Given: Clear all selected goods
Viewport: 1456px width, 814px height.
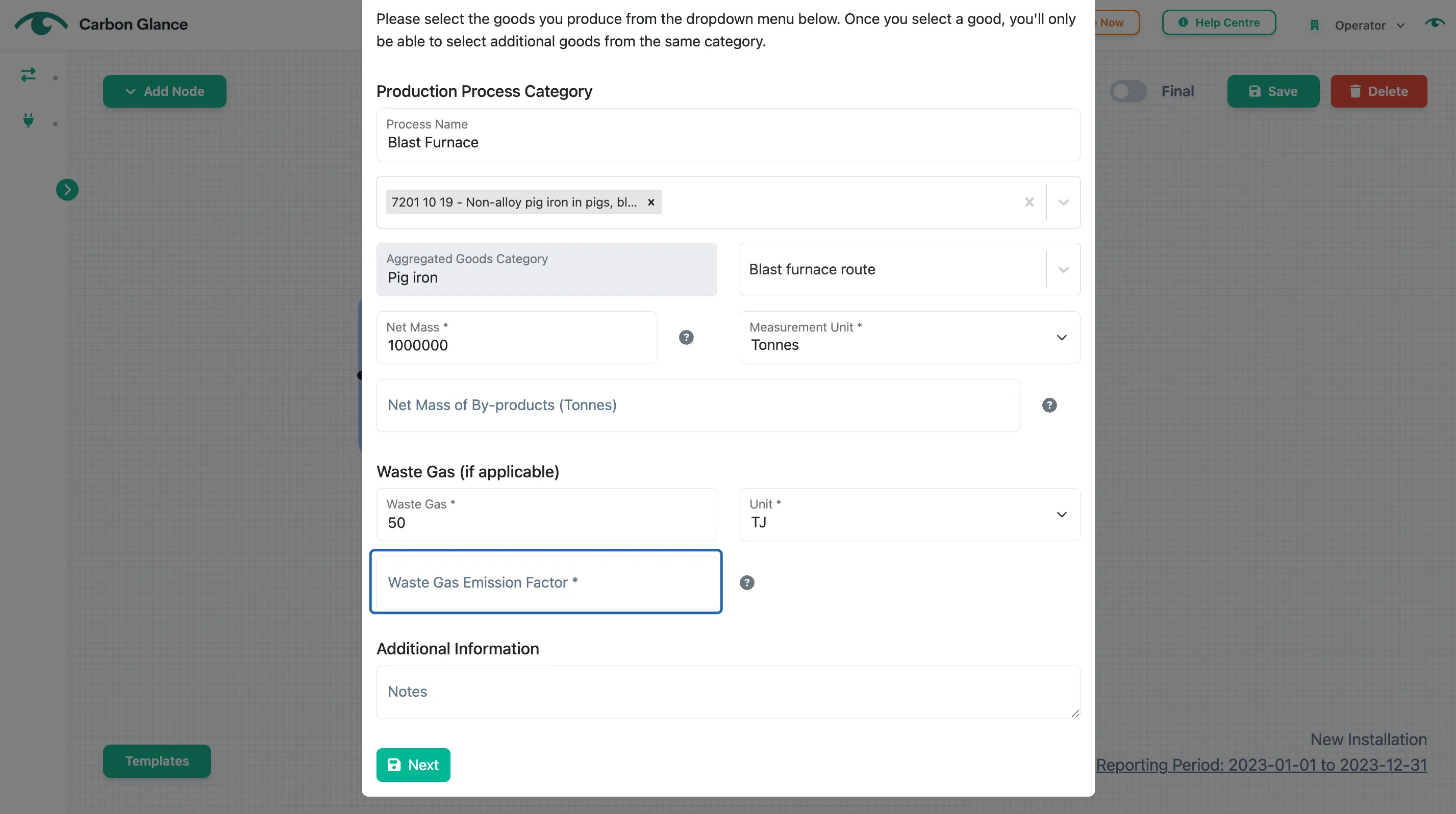Looking at the screenshot, I should coord(1030,202).
